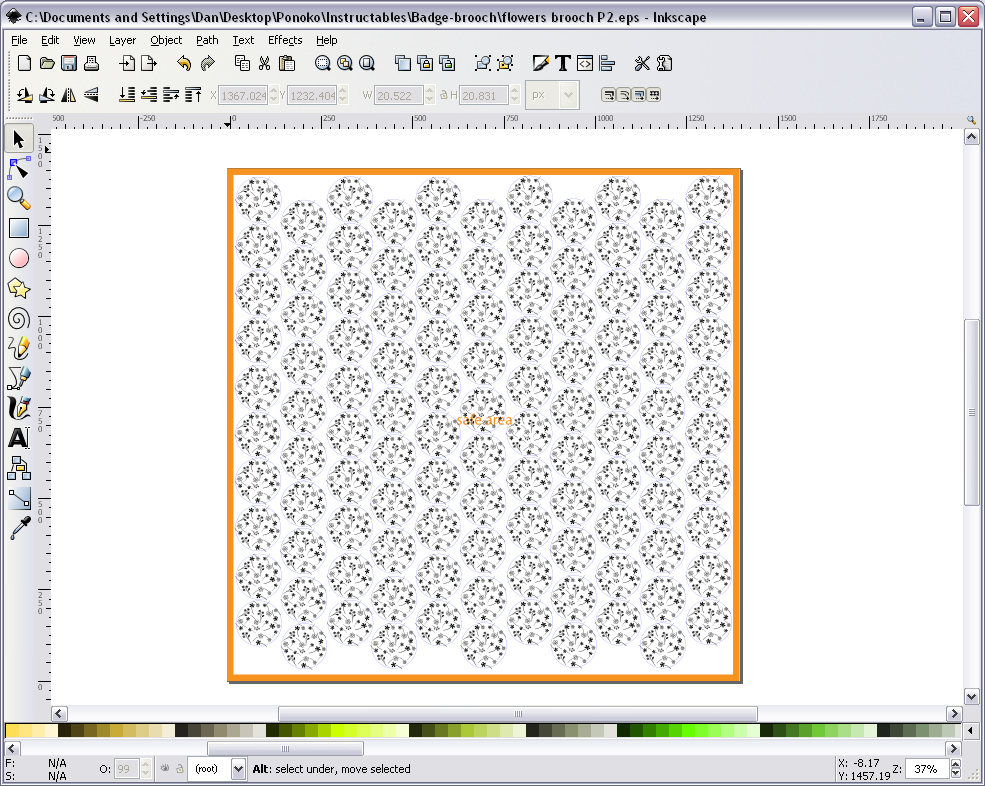Click the Save document icon
Viewport: 985px width, 786px height.
click(69, 63)
